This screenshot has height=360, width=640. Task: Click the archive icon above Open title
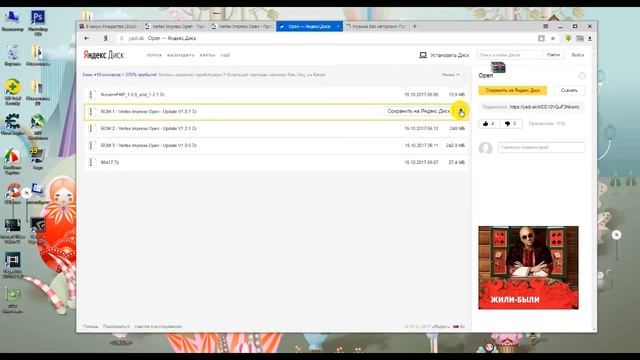(x=498, y=67)
